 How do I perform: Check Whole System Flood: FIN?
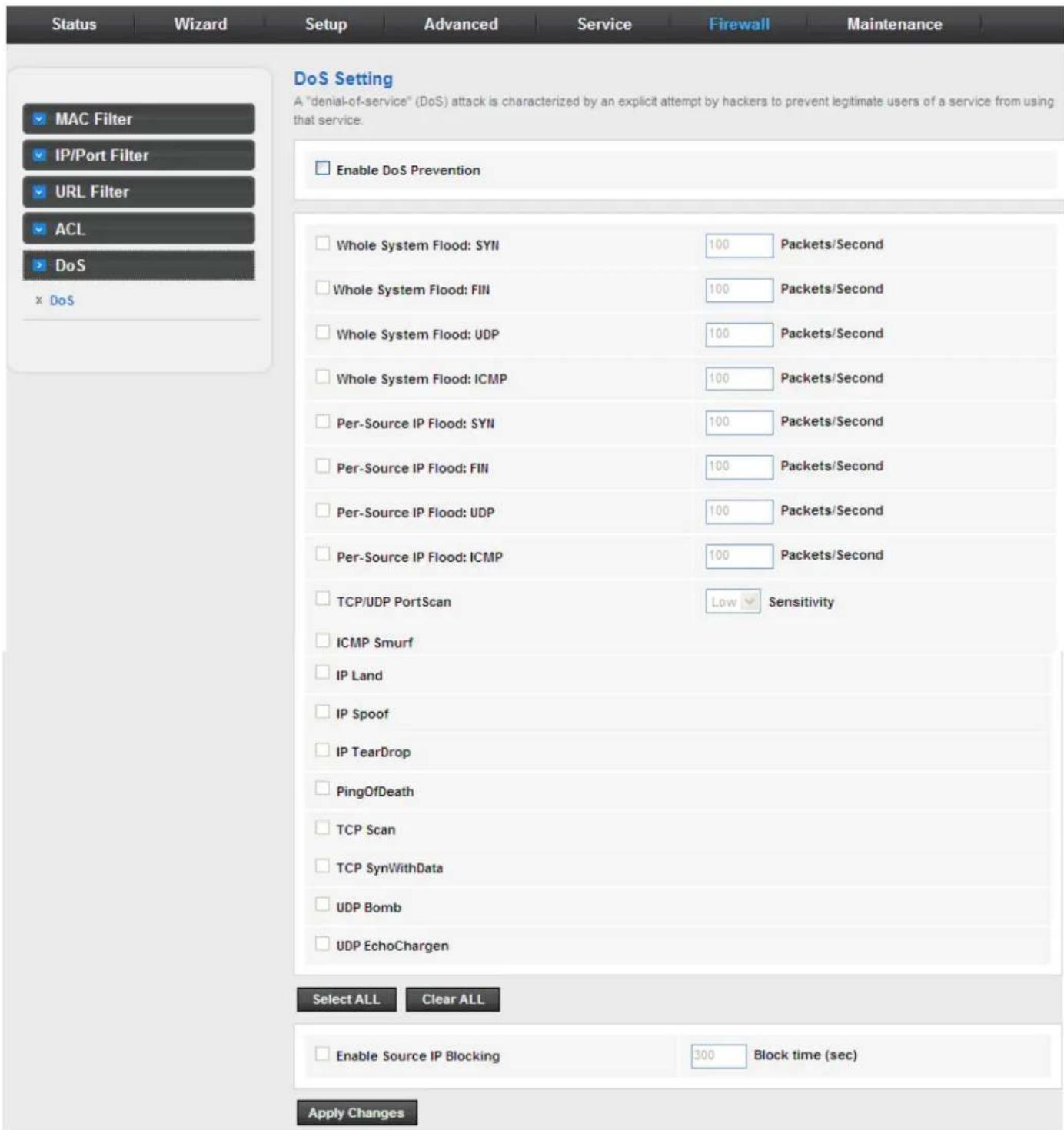[x=323, y=287]
